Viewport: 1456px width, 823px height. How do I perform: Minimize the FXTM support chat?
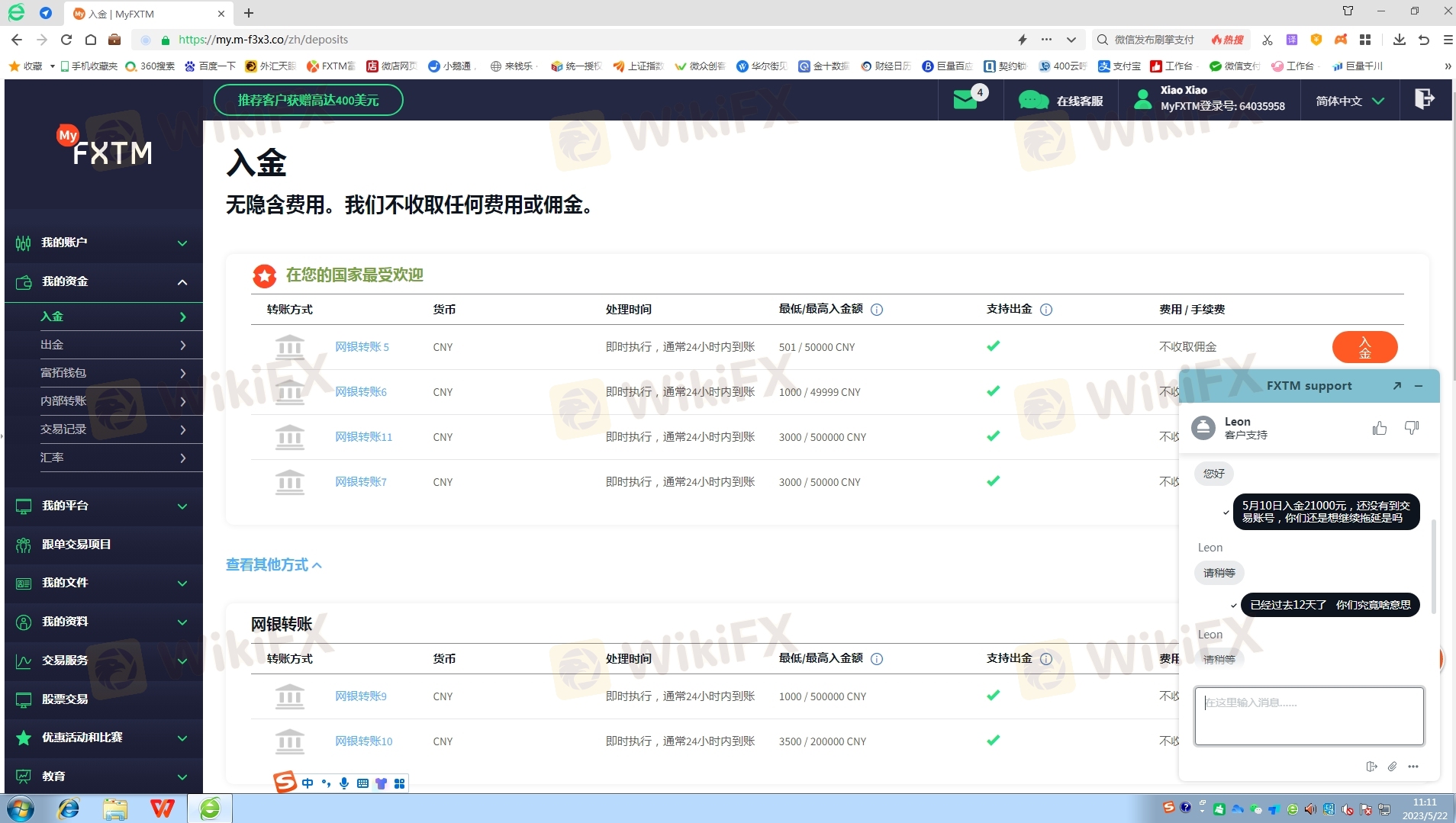[1419, 386]
